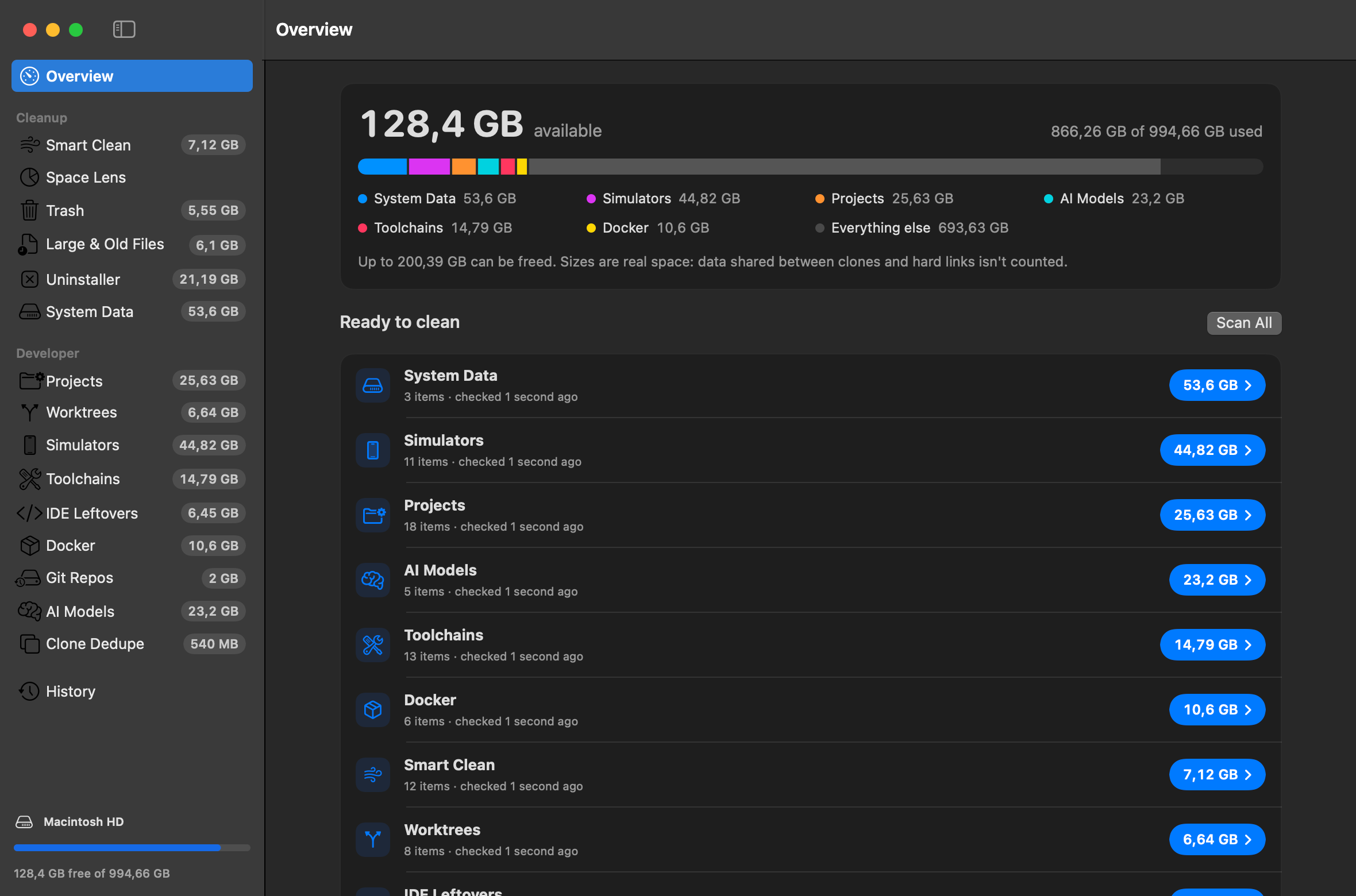The image size is (1356, 896).
Task: Open AI Models via 23,2 GB chevron button
Action: point(1217,580)
